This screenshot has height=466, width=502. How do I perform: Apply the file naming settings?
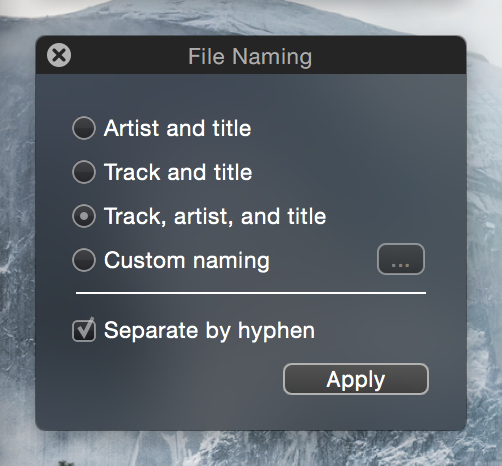[x=356, y=379]
